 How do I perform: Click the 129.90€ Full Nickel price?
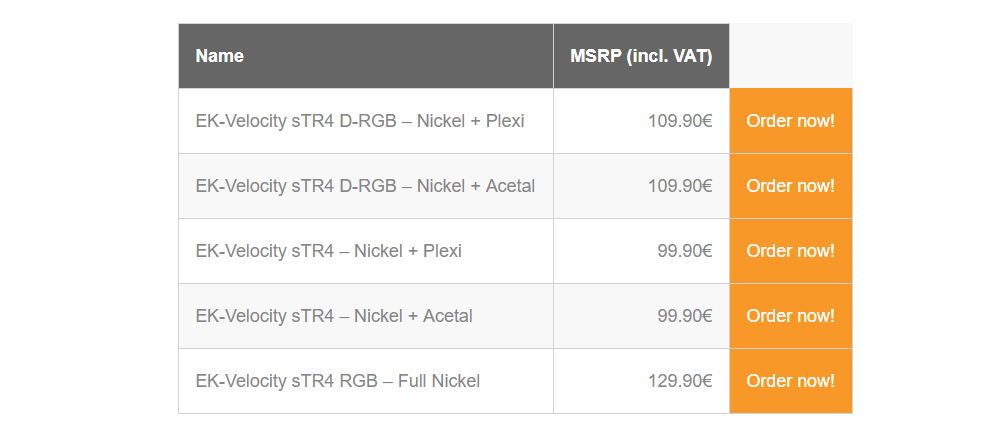coord(680,381)
